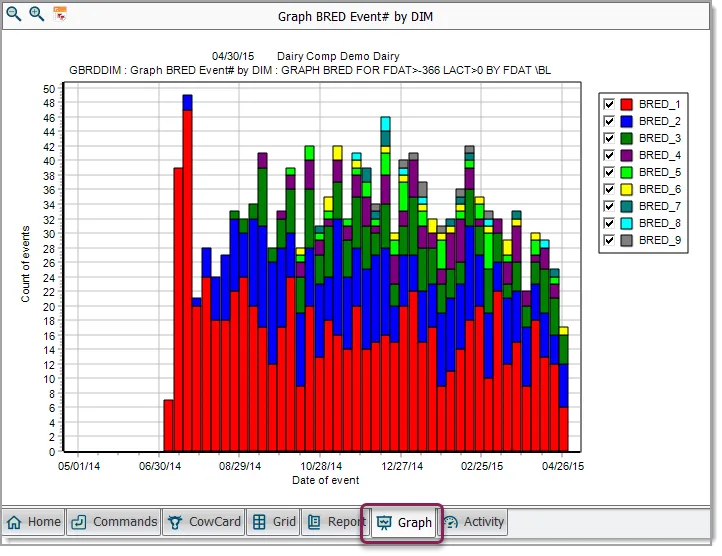Click the BRED_7 legend label

(660, 206)
